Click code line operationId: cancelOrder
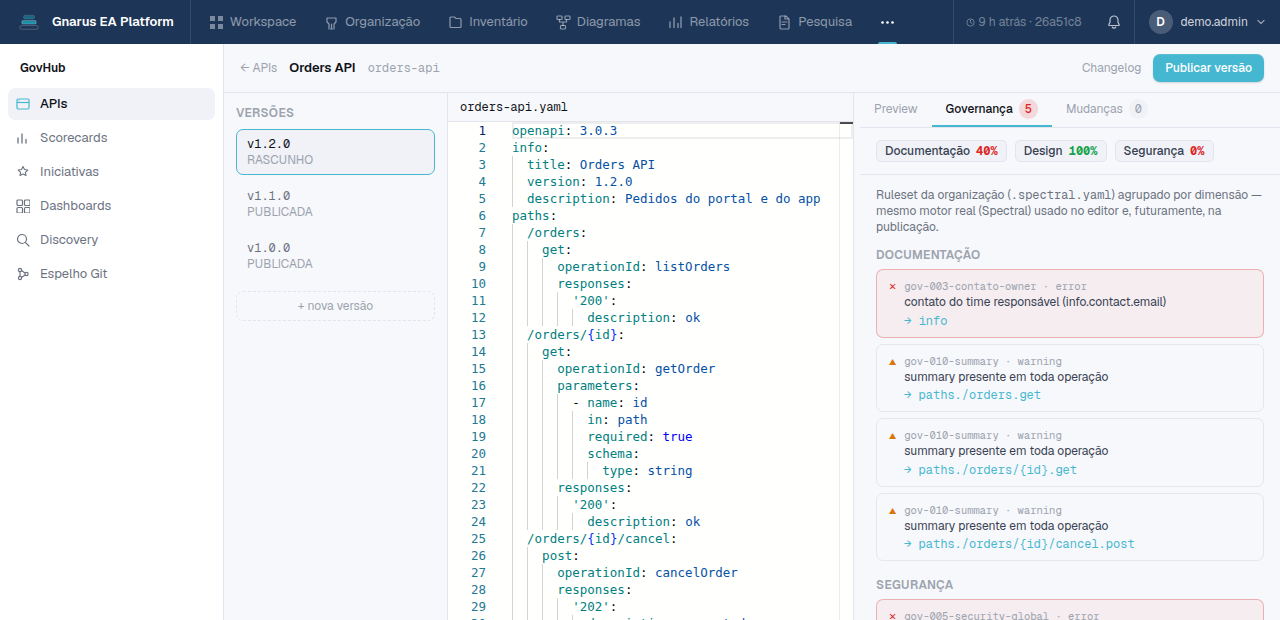The image size is (1280, 620). pos(647,573)
